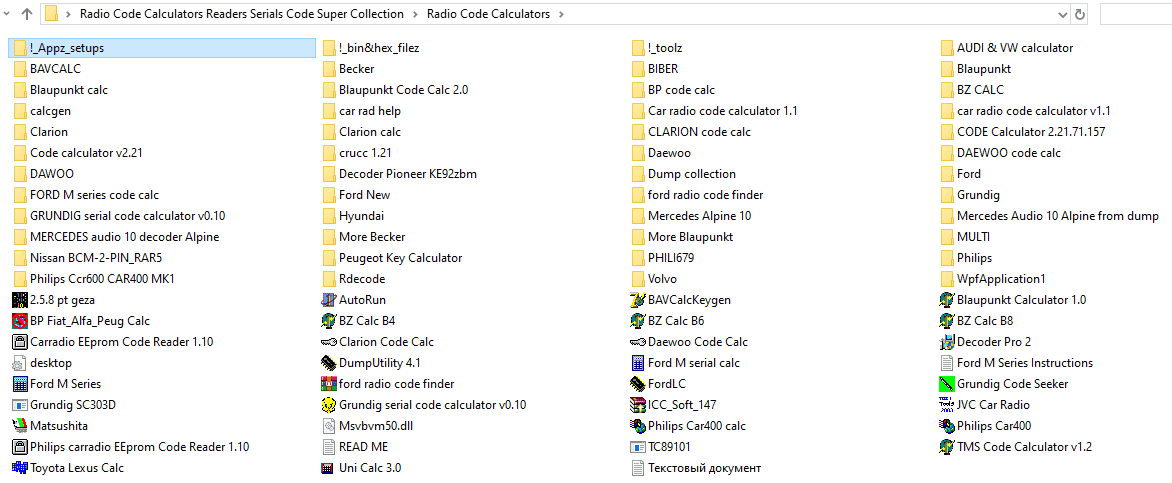Screen dimensions: 1172x483
Task: Select the Decoder Pioneer KE92zbm folder
Action: point(399,174)
